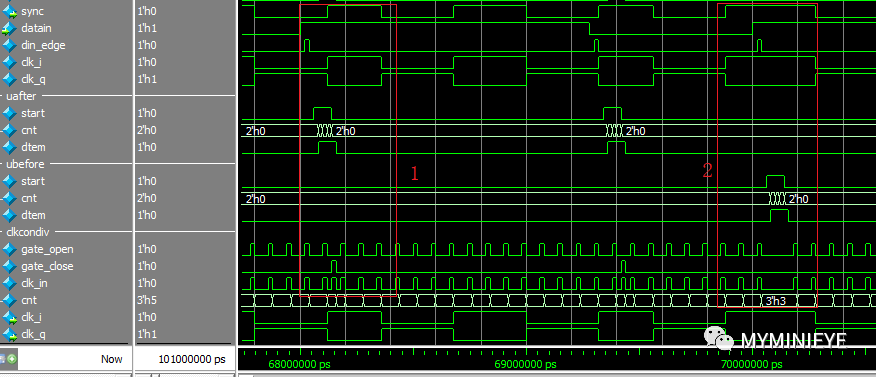Click the gate_close signal's diamond icon
The height and width of the screenshot is (377, 876).
pyautogui.click(x=9, y=266)
